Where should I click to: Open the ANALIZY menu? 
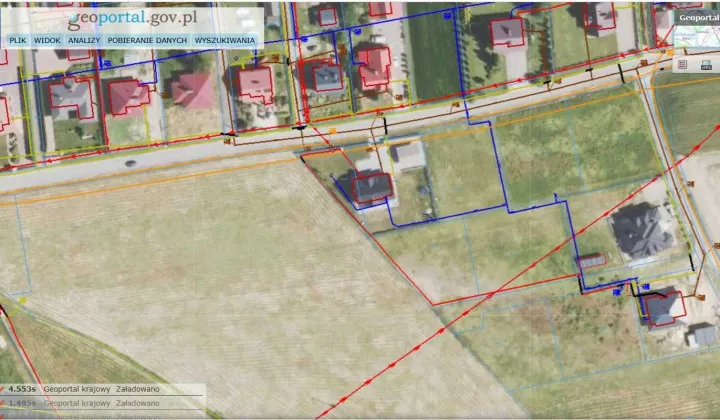[x=84, y=40]
